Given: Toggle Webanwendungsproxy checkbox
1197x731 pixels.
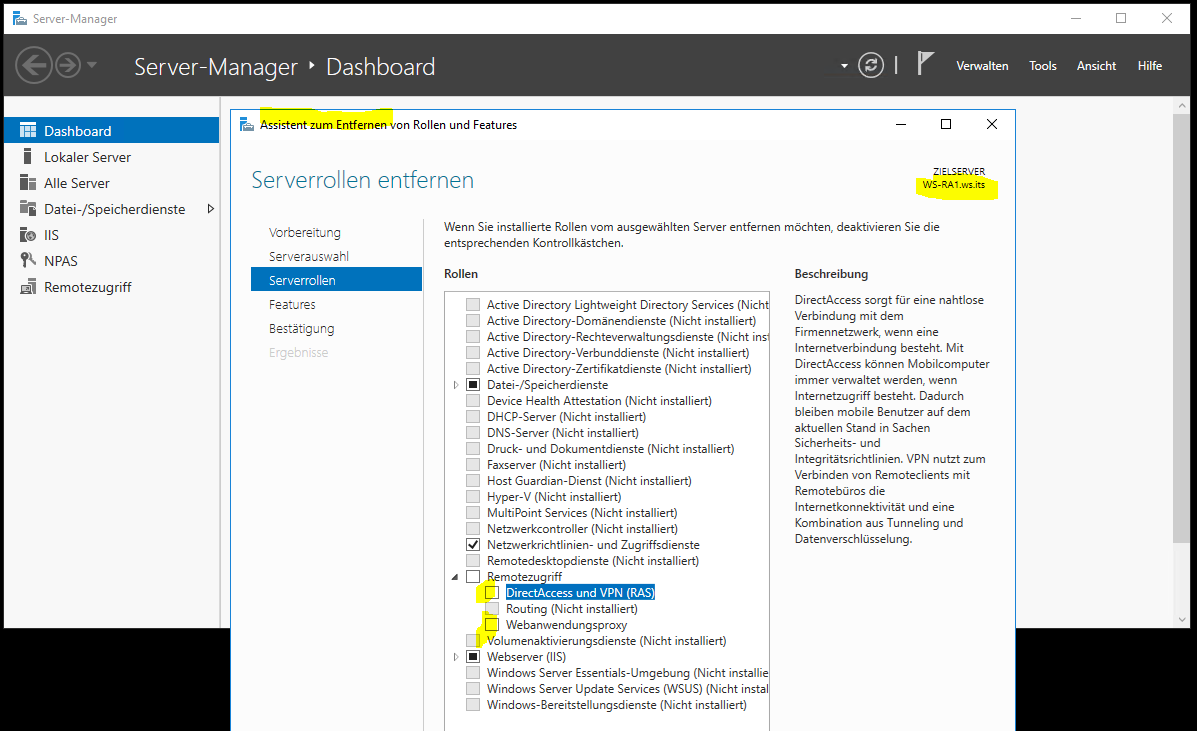Looking at the screenshot, I should click(492, 625).
